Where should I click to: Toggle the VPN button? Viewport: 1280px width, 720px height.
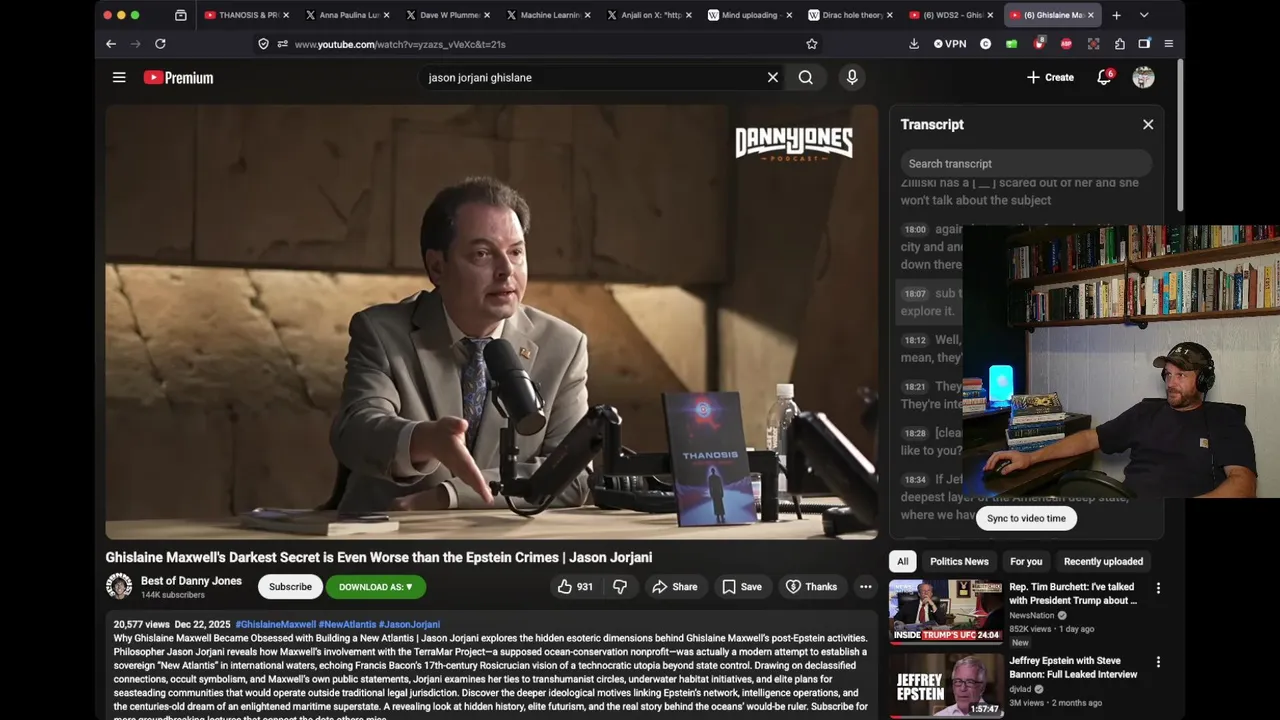click(950, 44)
